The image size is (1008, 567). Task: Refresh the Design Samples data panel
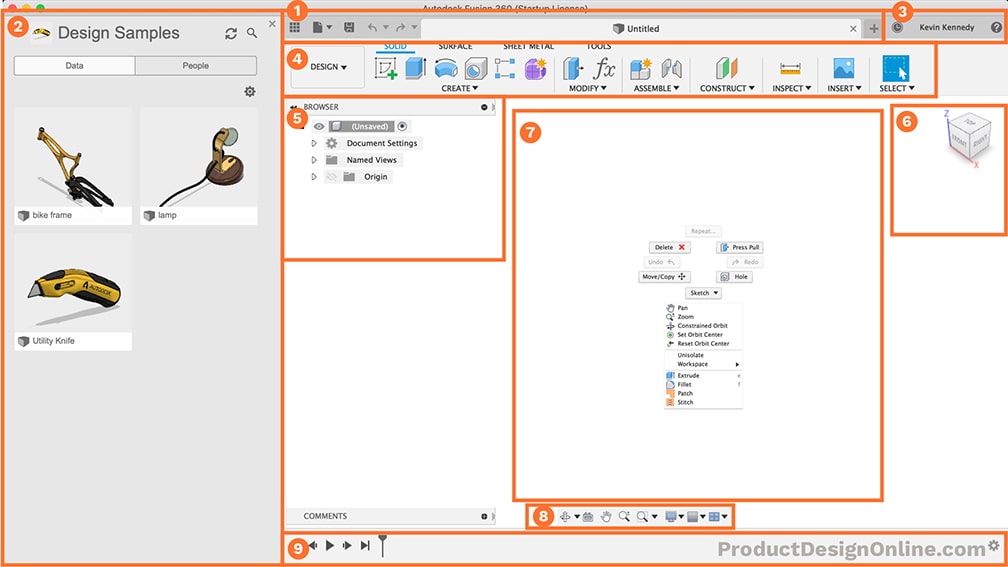231,33
